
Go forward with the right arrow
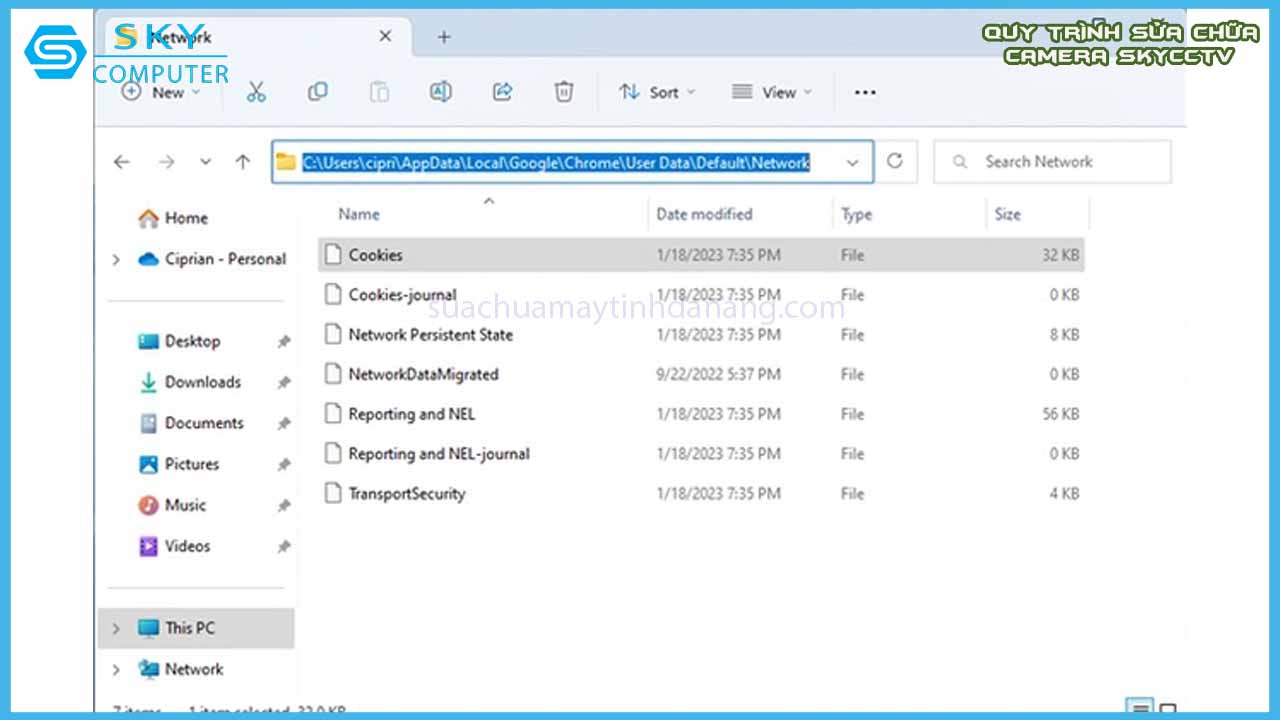(x=166, y=162)
